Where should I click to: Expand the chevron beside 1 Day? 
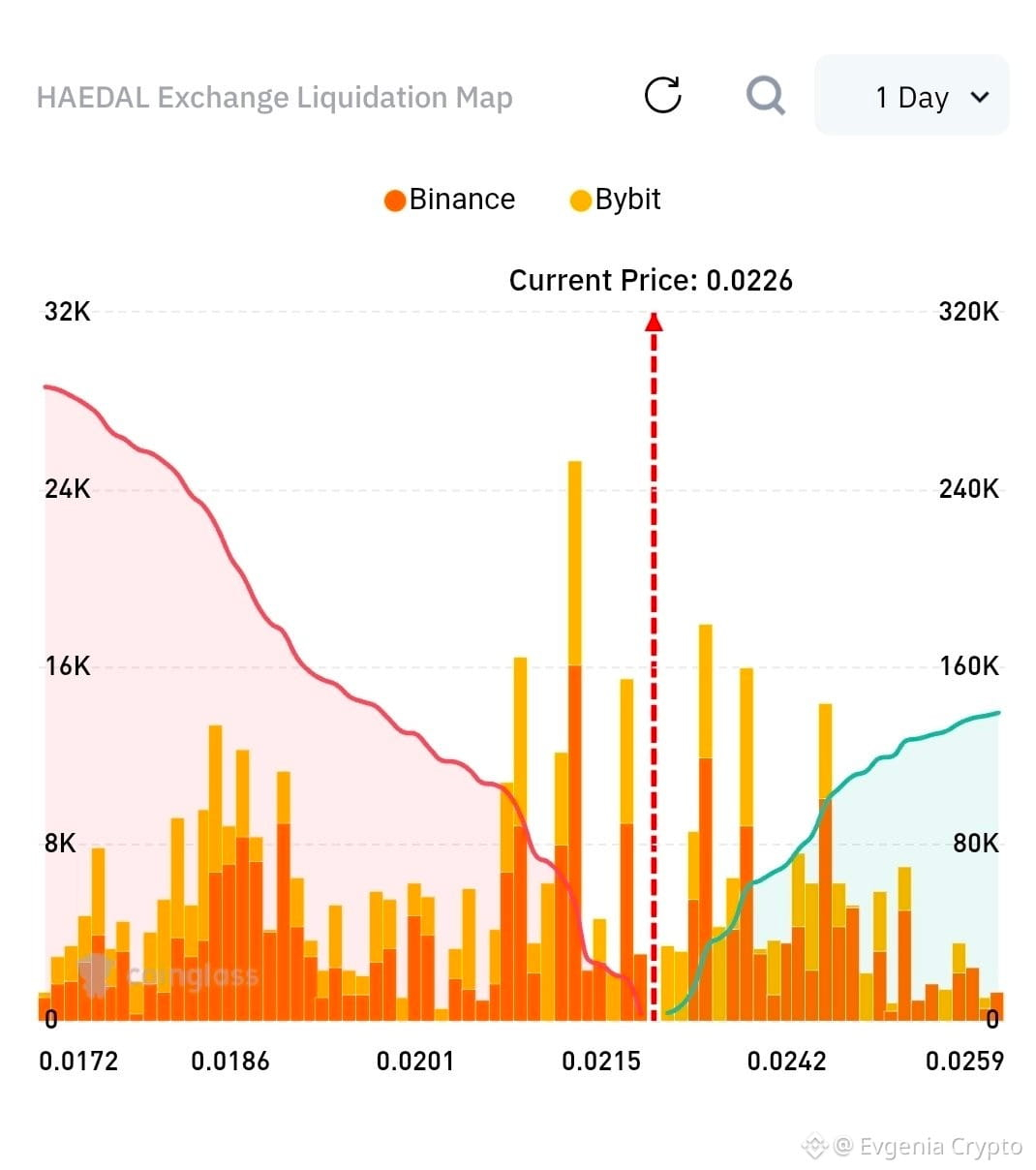point(980,97)
